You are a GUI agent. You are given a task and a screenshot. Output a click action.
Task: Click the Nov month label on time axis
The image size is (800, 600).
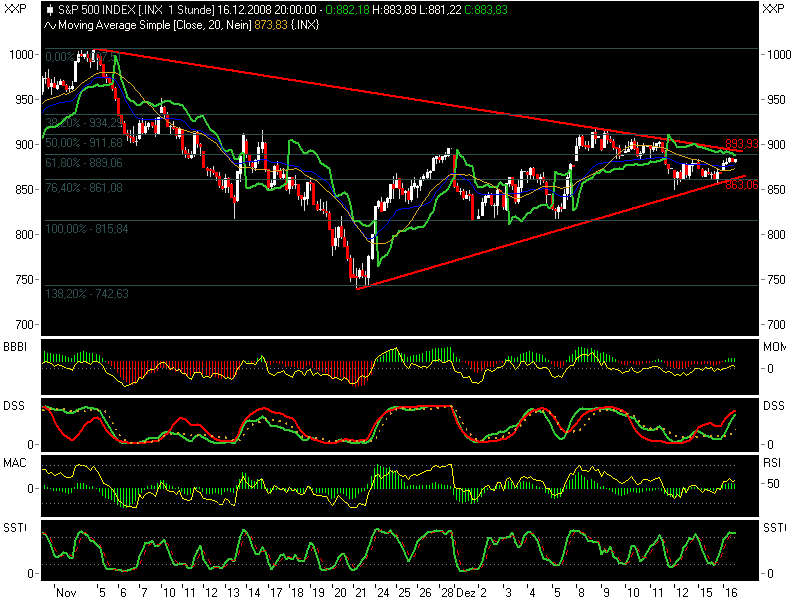click(x=66, y=592)
